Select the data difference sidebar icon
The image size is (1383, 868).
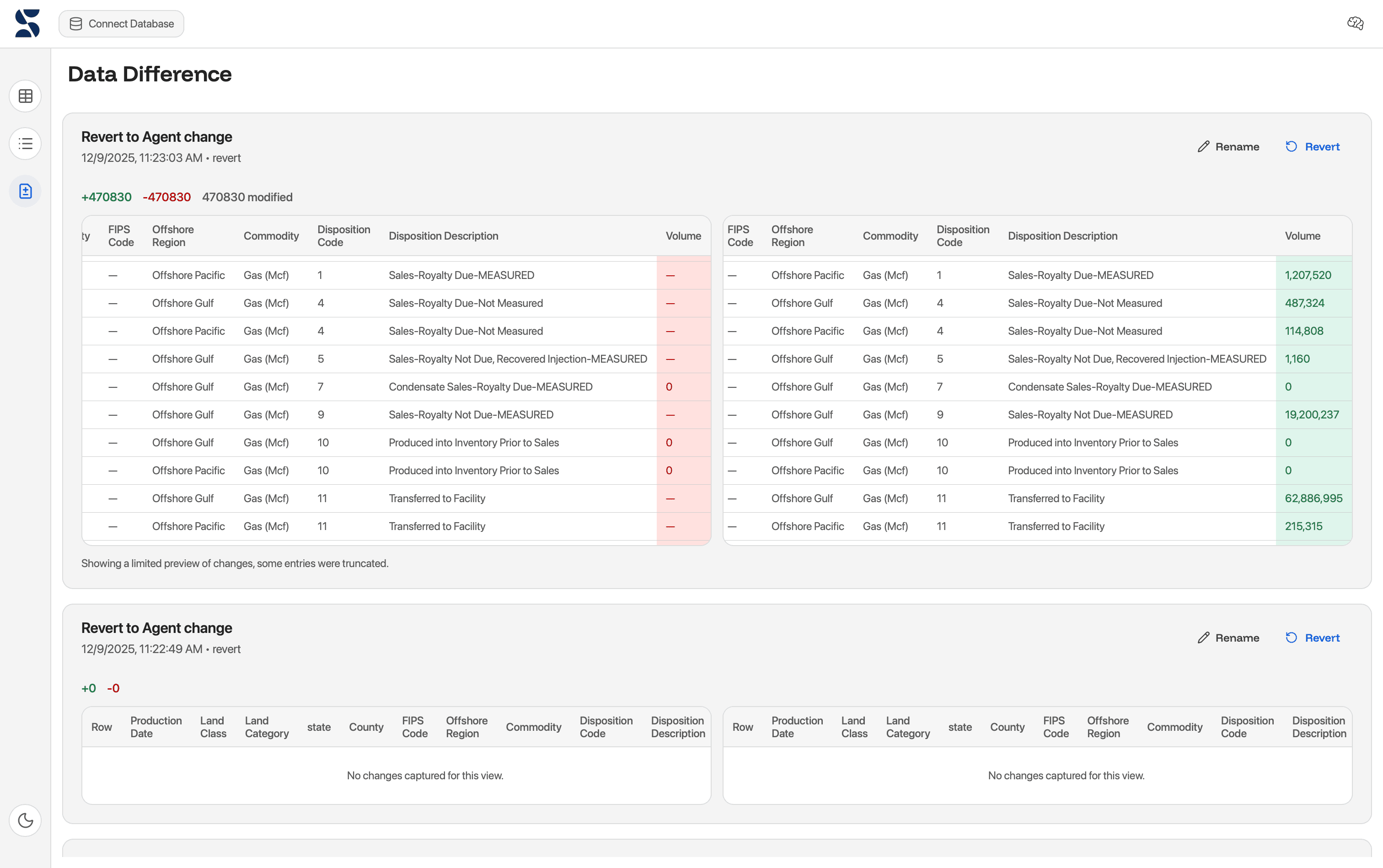[25, 191]
